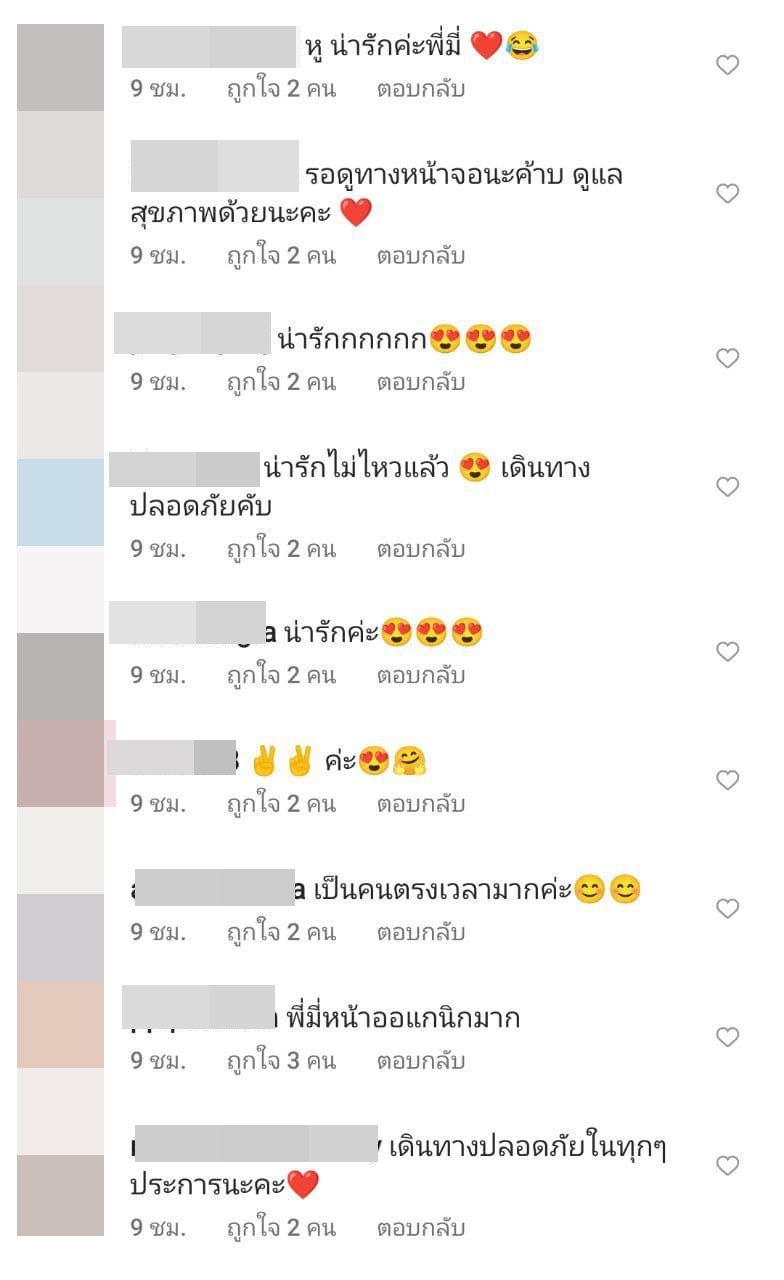This screenshot has width=784, height=1280.
Task: Like the 'น่ารักค่ะ' heart-eyes comment
Action: (728, 652)
